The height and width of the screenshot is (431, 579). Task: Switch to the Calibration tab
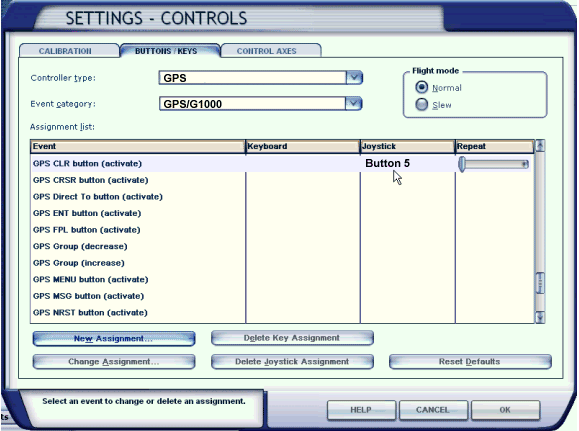pyautogui.click(x=65, y=51)
